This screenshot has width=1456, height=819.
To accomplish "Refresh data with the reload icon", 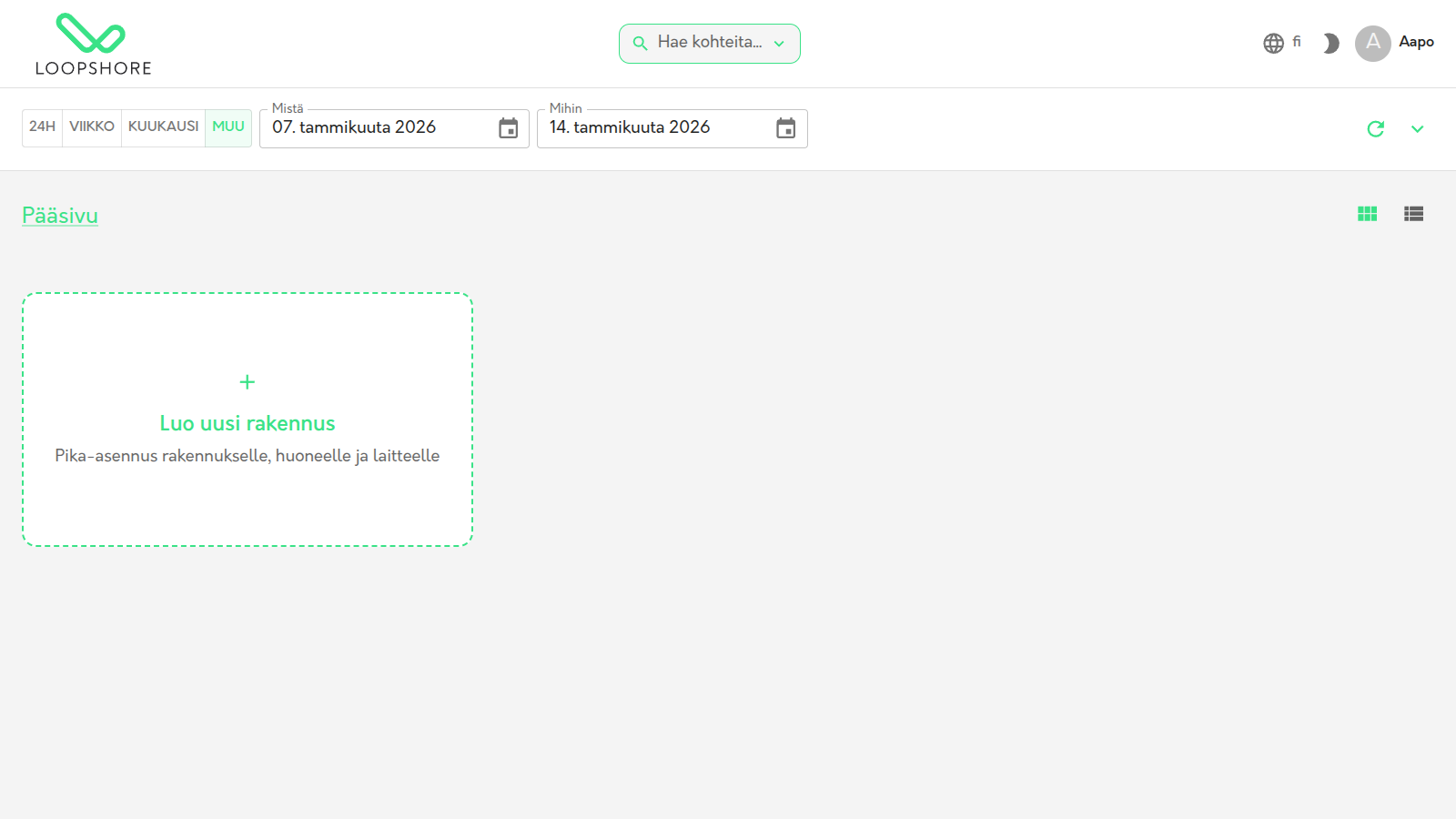I will tap(1375, 128).
